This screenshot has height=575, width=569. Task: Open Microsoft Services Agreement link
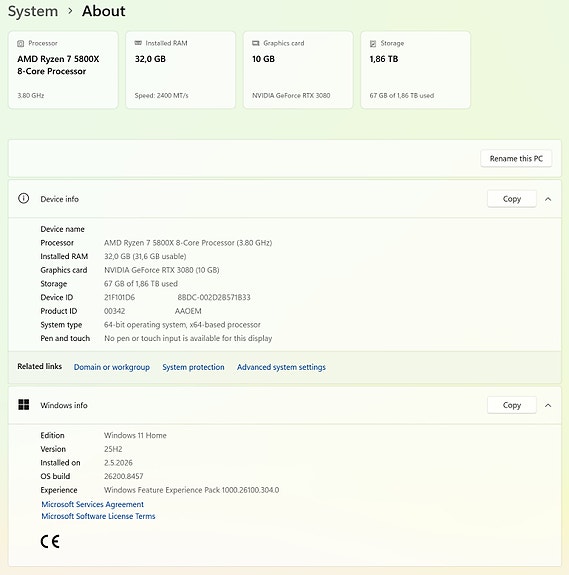pyautogui.click(x=92, y=504)
